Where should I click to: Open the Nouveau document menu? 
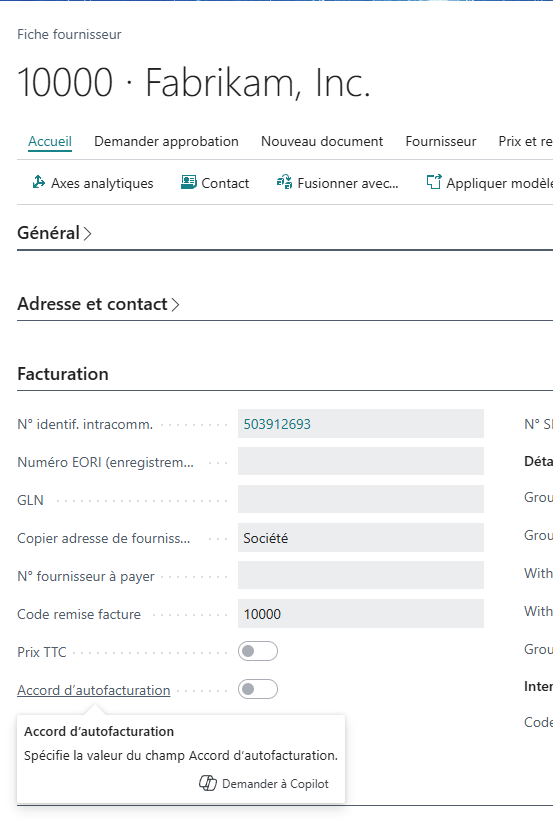(322, 141)
